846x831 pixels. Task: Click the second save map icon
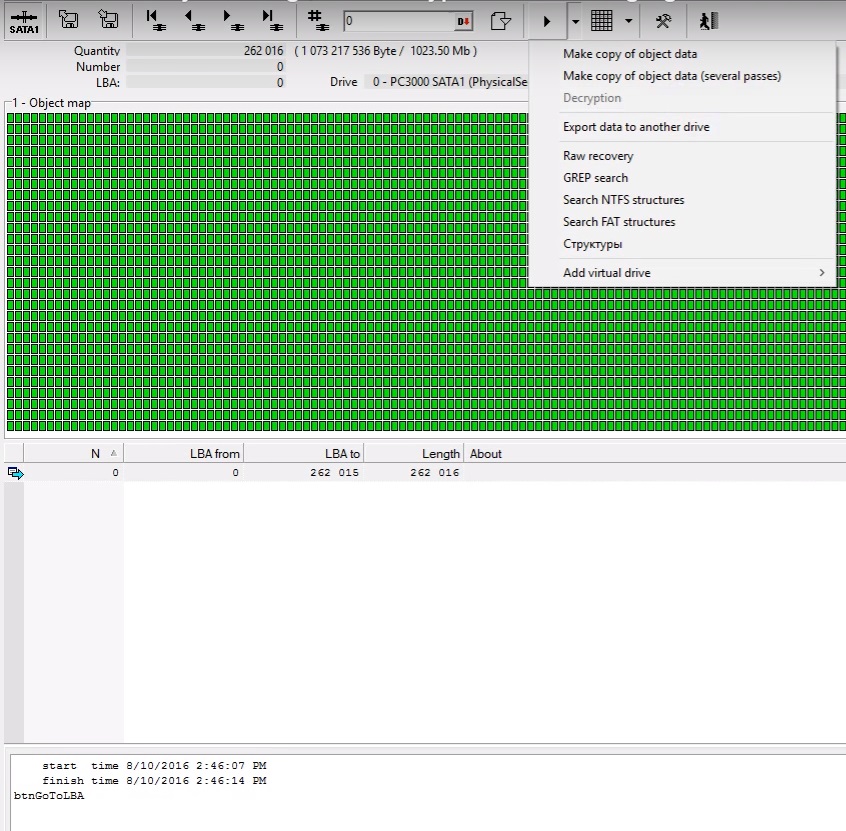[x=108, y=20]
